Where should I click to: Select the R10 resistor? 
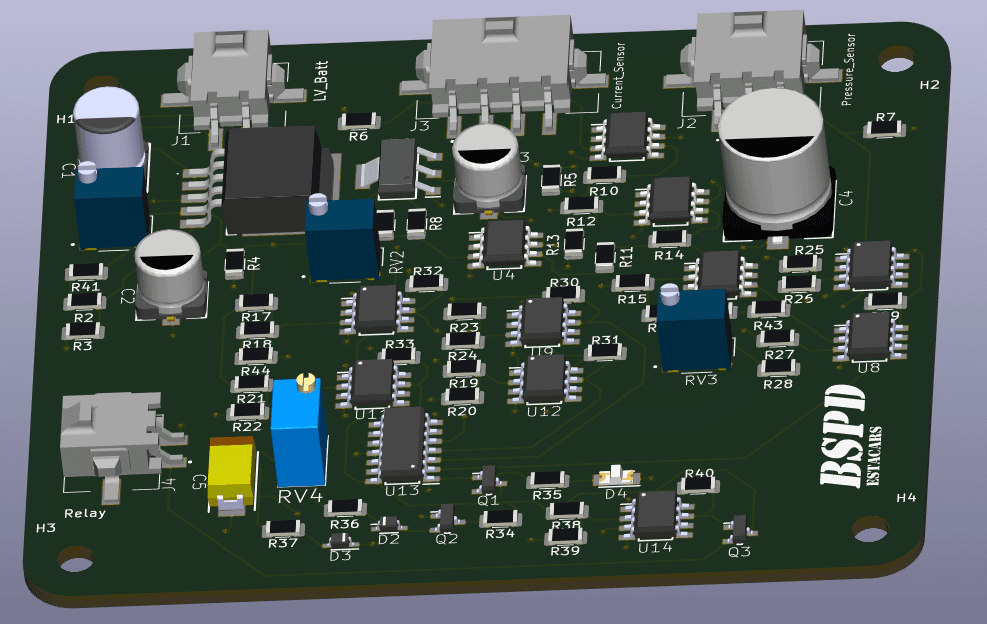click(x=605, y=174)
